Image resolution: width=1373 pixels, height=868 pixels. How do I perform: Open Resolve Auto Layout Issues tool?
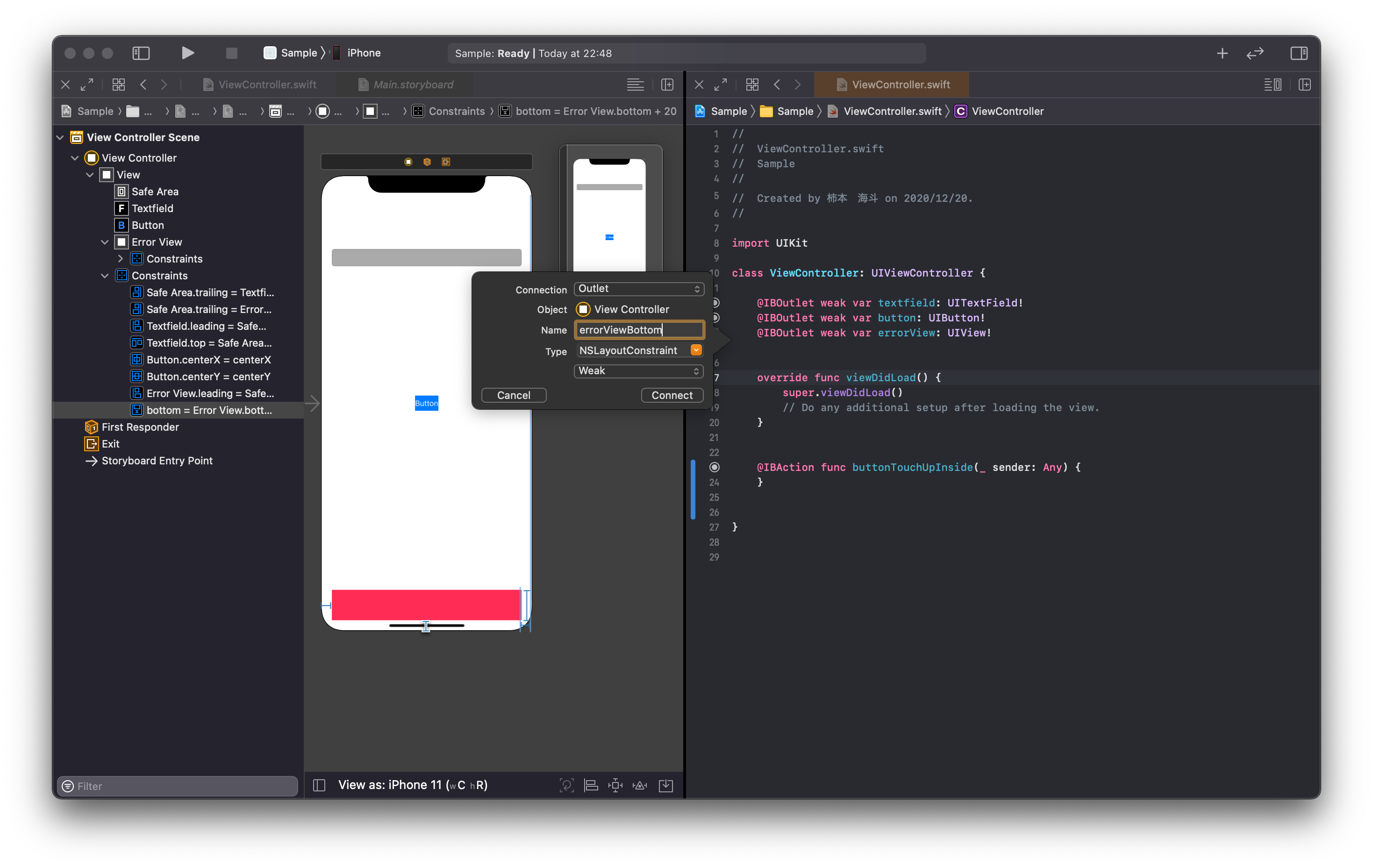click(640, 785)
